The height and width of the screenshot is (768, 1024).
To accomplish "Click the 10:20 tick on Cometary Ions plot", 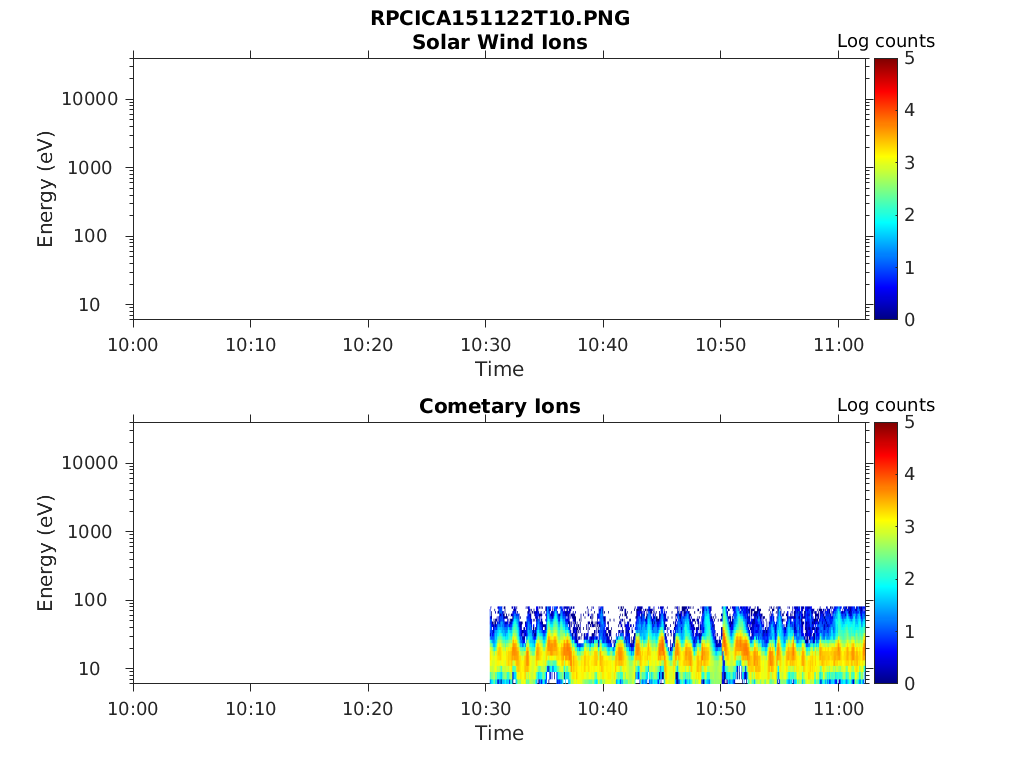I will tap(368, 709).
